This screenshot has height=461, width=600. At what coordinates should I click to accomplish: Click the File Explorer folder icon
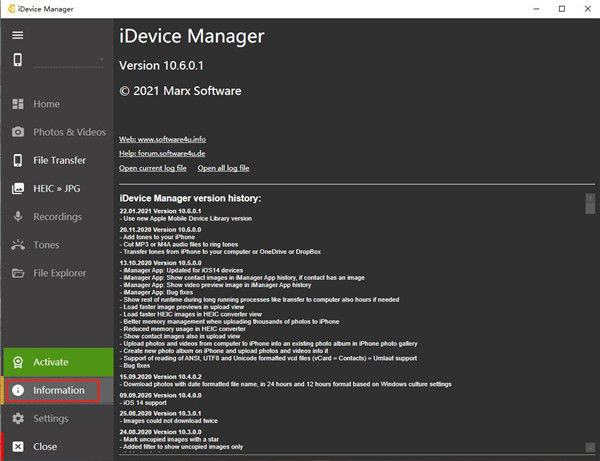point(17,273)
